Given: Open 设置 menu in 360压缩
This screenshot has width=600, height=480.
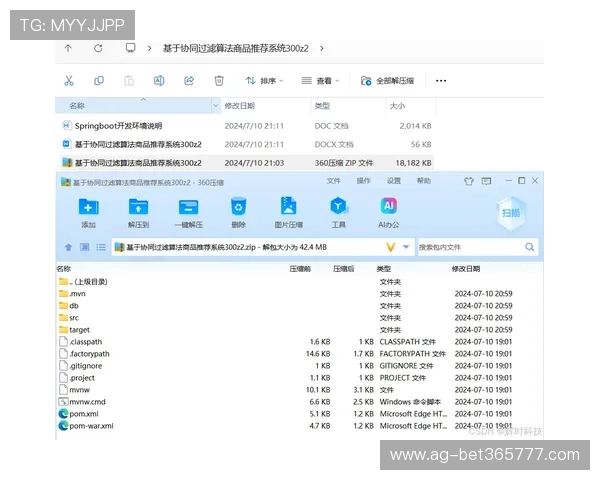Looking at the screenshot, I should [x=393, y=181].
